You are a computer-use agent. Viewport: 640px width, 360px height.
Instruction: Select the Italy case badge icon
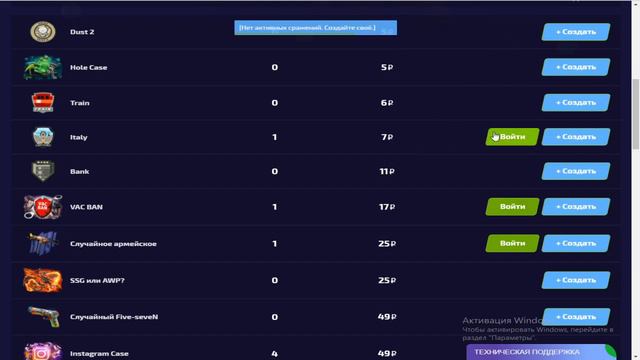coord(43,137)
